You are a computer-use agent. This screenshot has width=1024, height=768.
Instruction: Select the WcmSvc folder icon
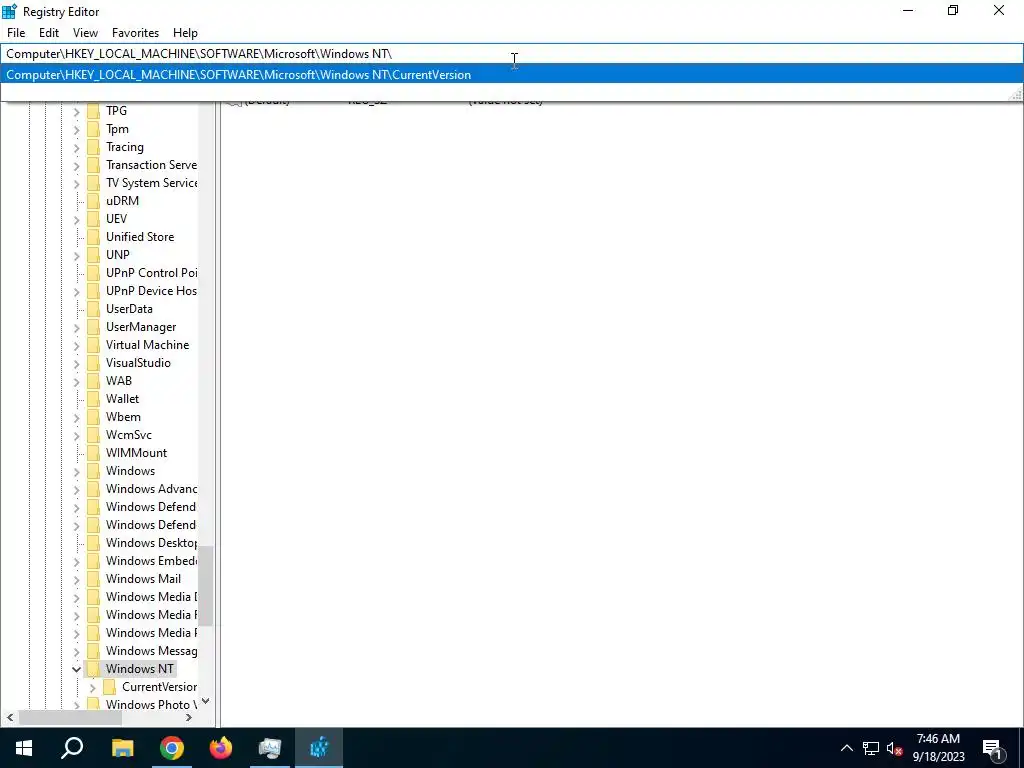point(93,434)
